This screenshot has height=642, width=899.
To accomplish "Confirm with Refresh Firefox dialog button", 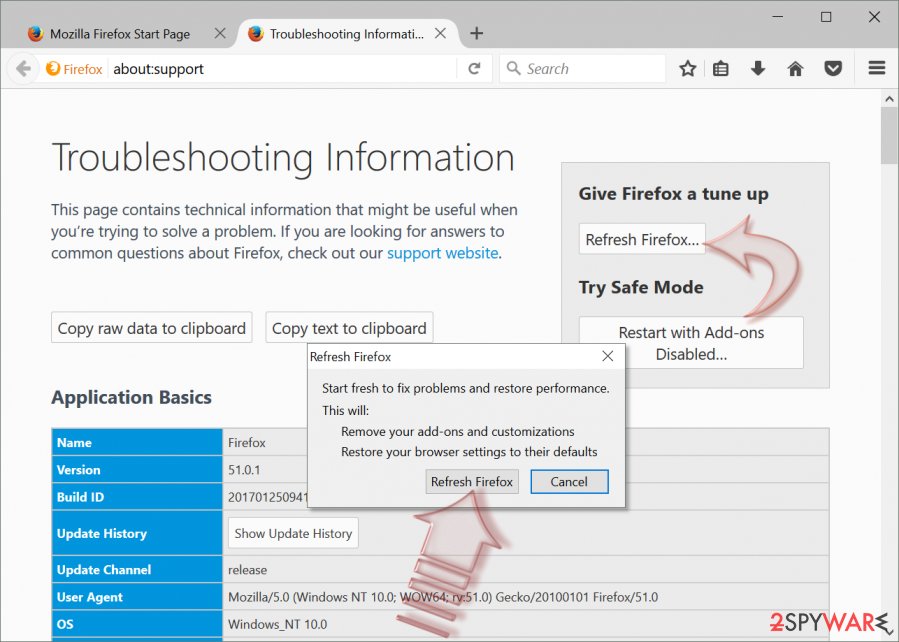I will click(x=472, y=482).
